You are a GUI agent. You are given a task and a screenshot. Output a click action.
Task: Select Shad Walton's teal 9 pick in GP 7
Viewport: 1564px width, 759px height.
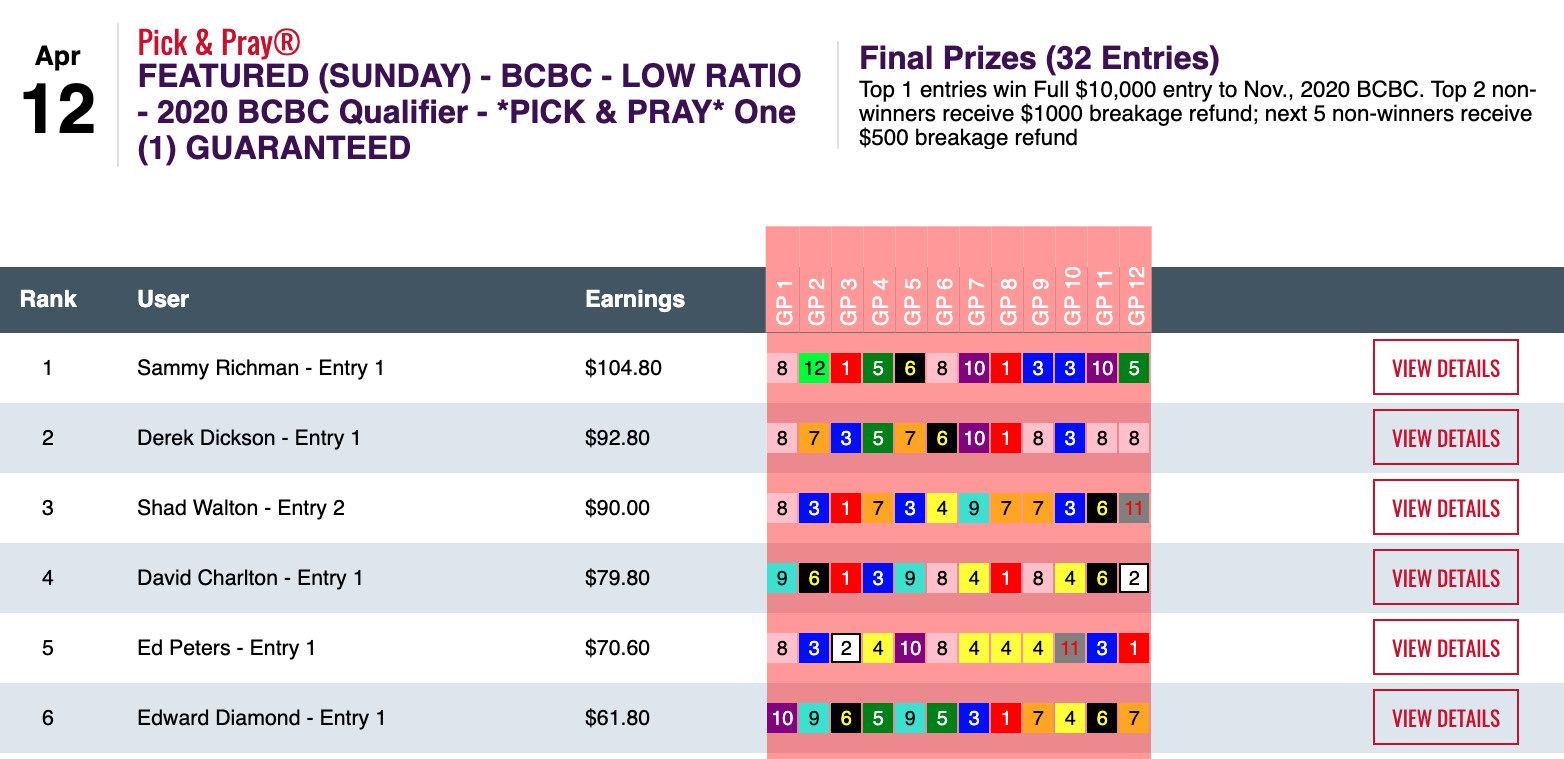[x=974, y=508]
